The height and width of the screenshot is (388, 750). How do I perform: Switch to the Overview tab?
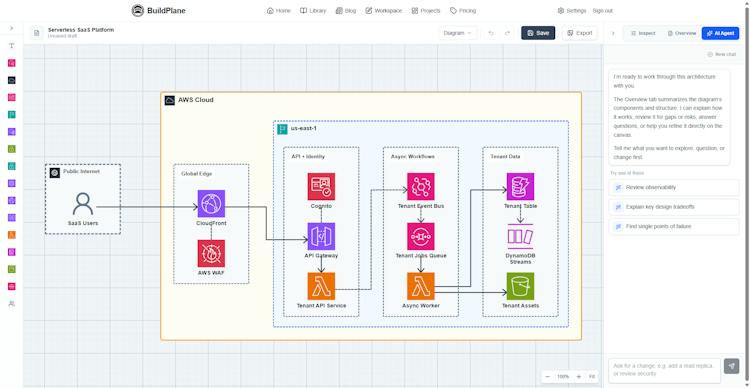[682, 33]
